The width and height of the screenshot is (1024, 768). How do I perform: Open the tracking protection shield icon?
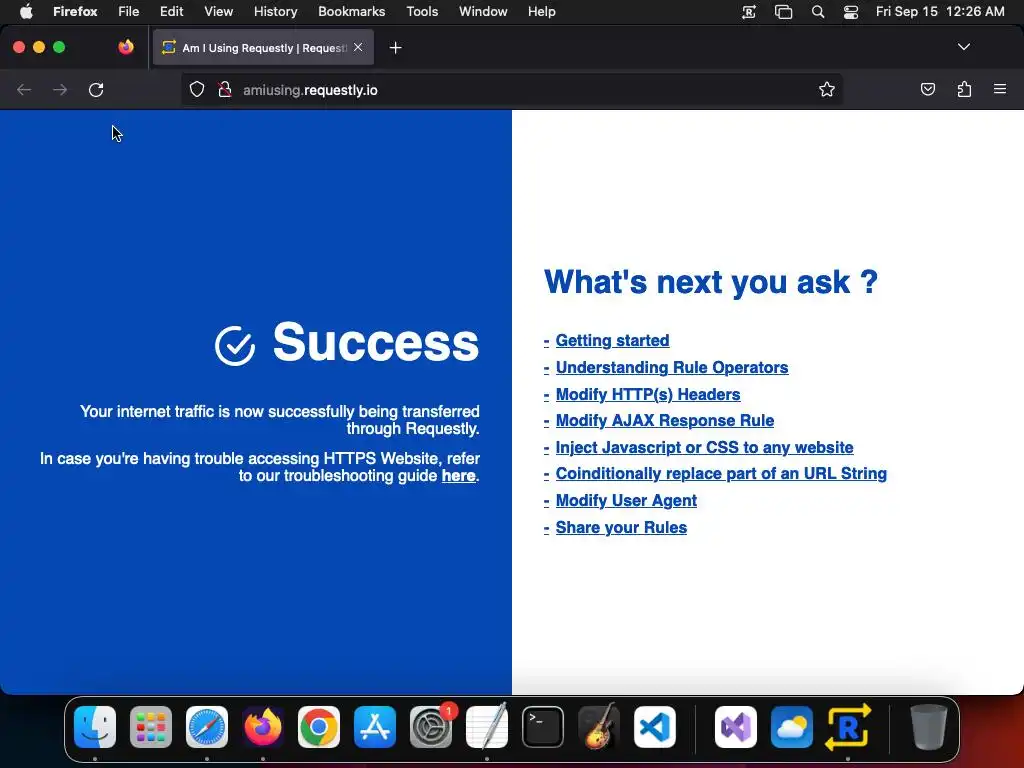pyautogui.click(x=197, y=89)
